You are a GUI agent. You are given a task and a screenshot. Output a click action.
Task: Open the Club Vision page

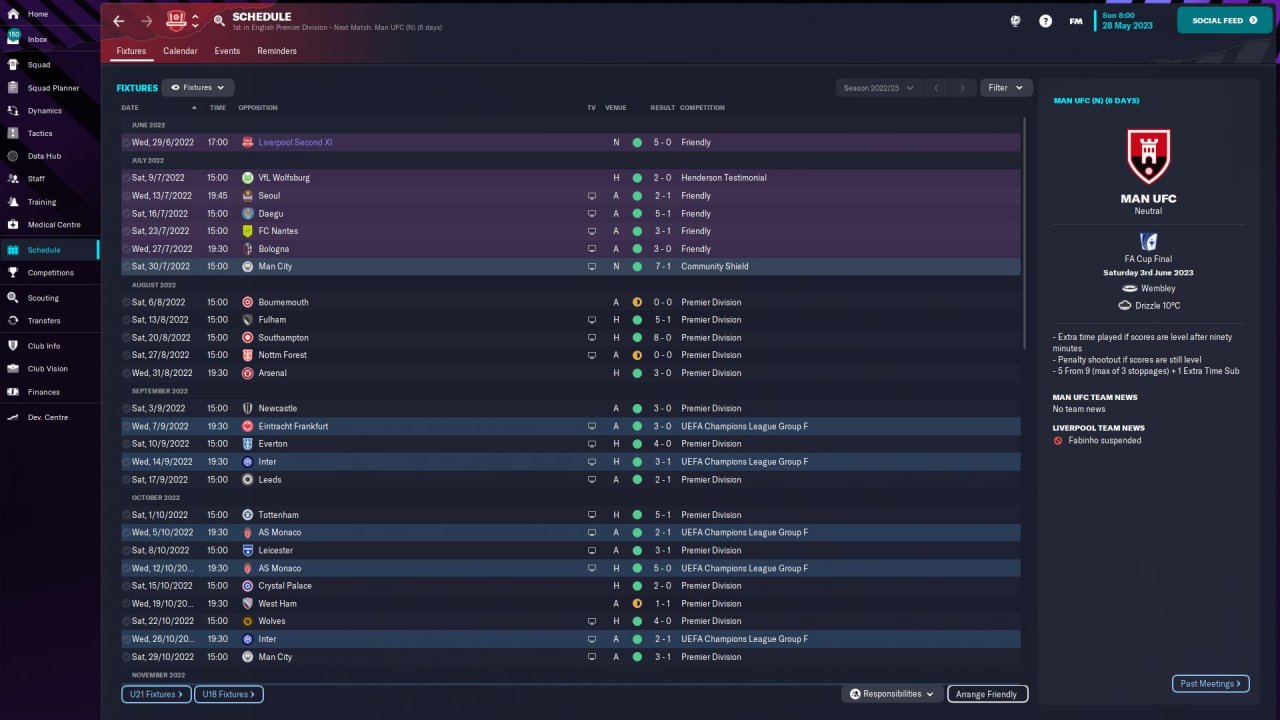[x=50, y=369]
